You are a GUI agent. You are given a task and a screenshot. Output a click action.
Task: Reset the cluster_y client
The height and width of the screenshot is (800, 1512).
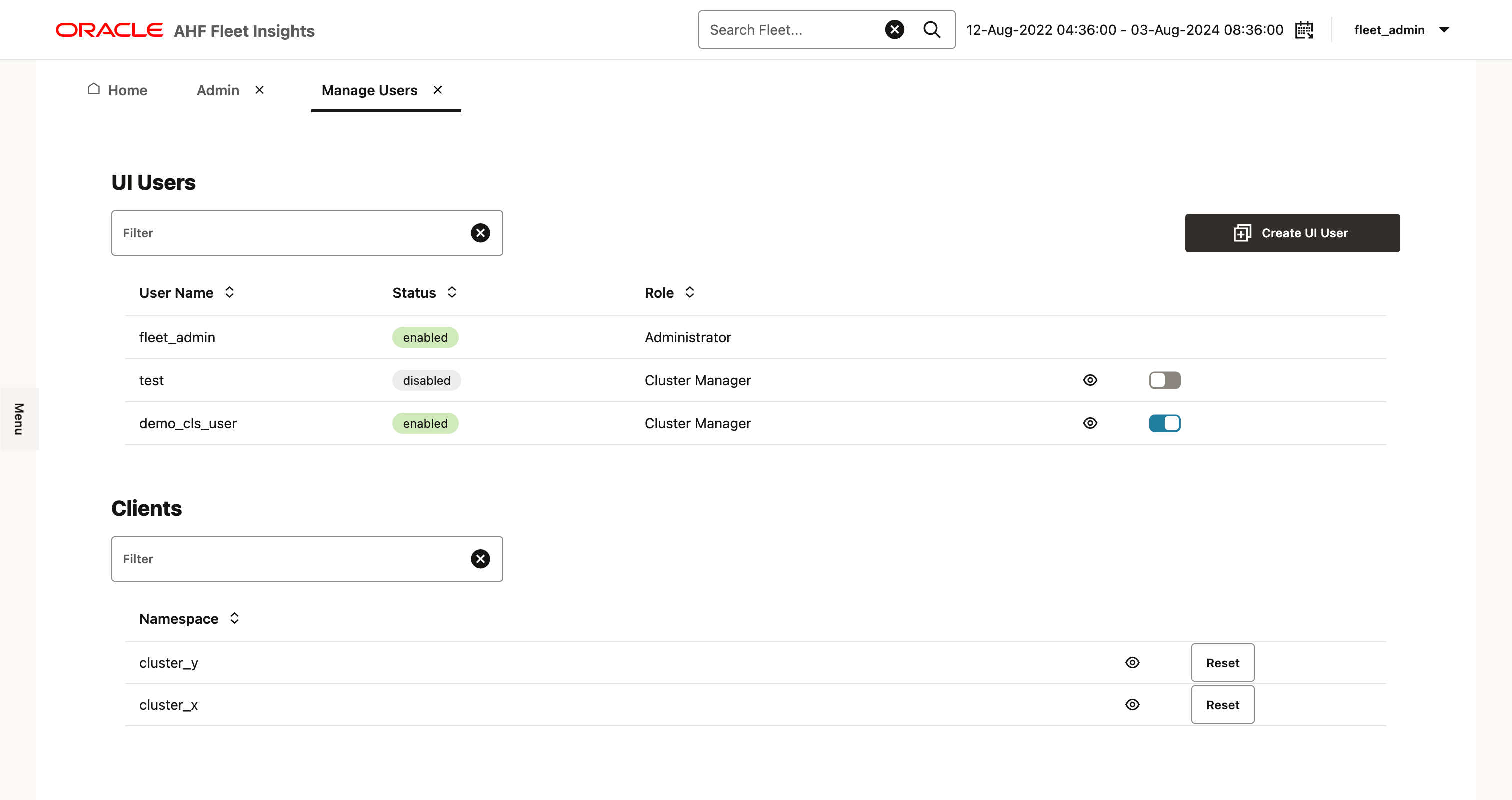[x=1222, y=662]
